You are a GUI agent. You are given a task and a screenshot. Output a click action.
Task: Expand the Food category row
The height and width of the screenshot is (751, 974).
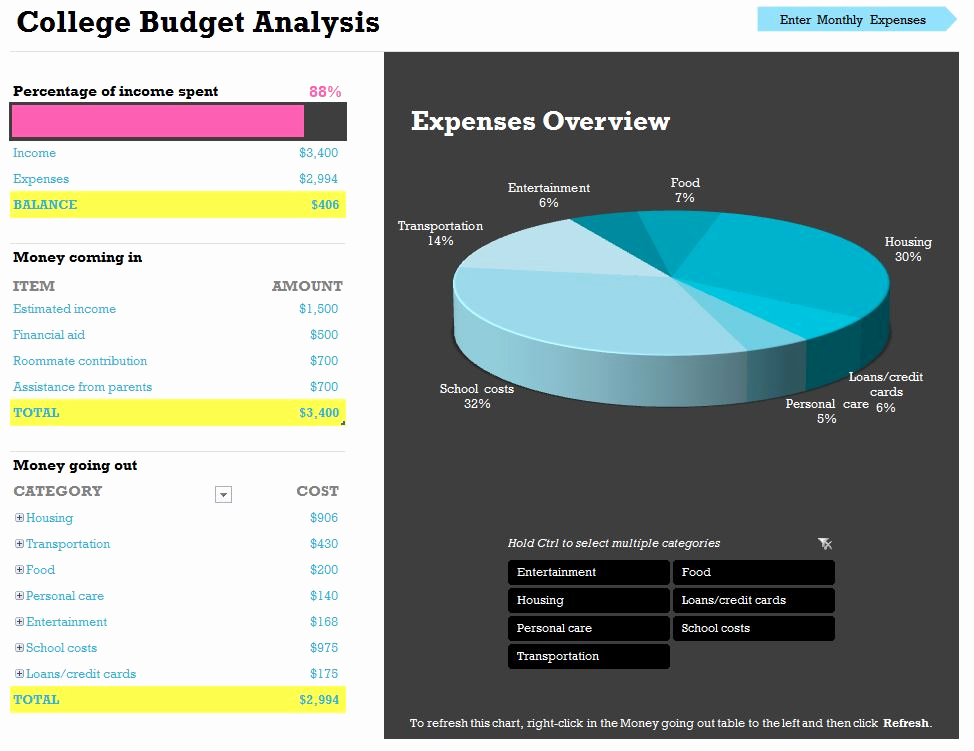[19, 570]
